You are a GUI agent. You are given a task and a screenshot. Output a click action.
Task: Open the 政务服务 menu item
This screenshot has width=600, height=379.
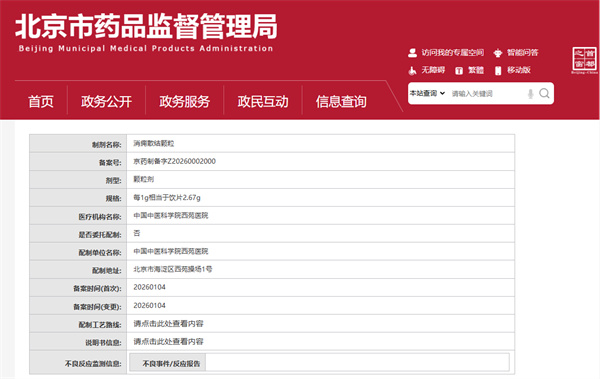click(184, 101)
